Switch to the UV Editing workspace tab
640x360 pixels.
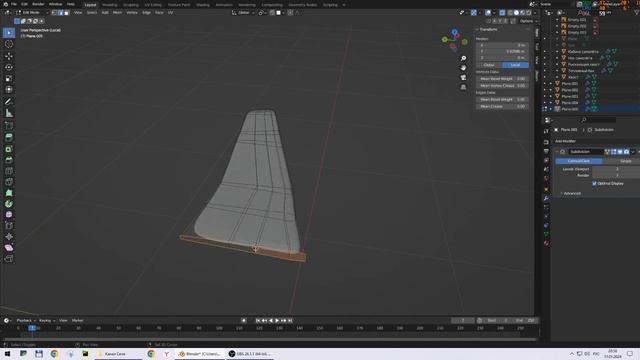(x=153, y=5)
